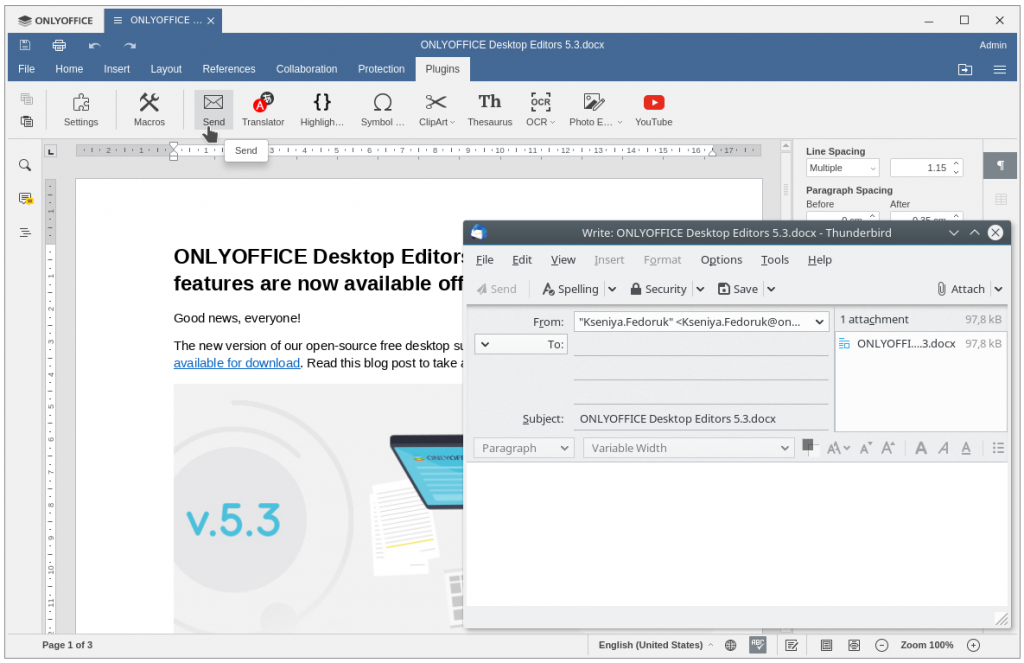The height and width of the screenshot is (663, 1024).
Task: Open the Navigation headings panel
Action: pos(25,233)
